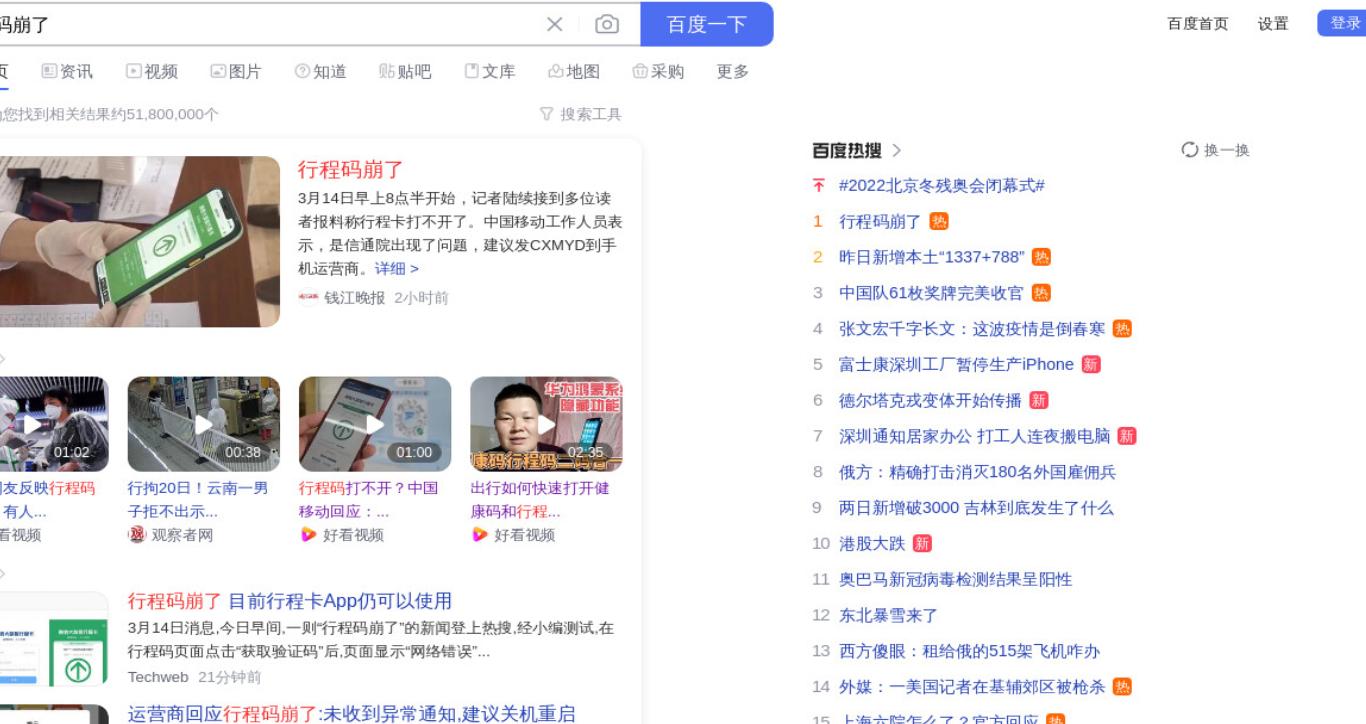Open video titled 行拘20日！云南一男子拒不出示
Screen dimensions: 1366x724
pos(198,500)
